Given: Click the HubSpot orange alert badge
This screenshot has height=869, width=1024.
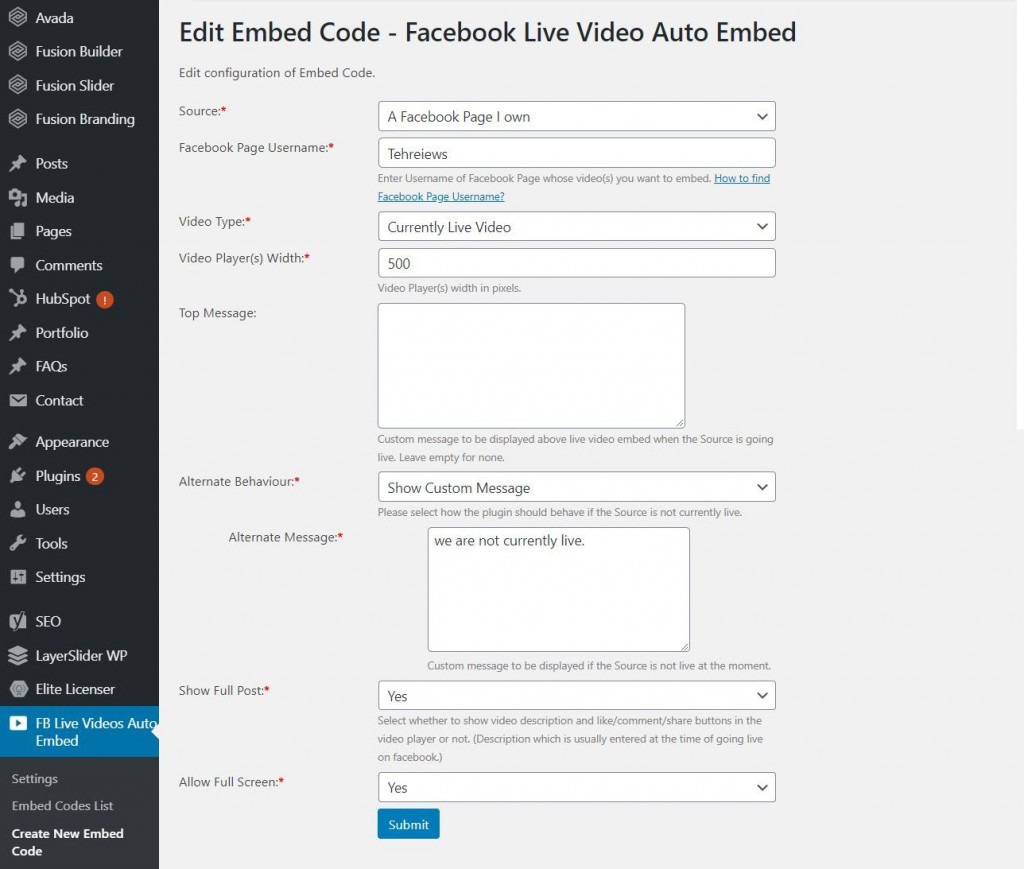Looking at the screenshot, I should click(104, 300).
